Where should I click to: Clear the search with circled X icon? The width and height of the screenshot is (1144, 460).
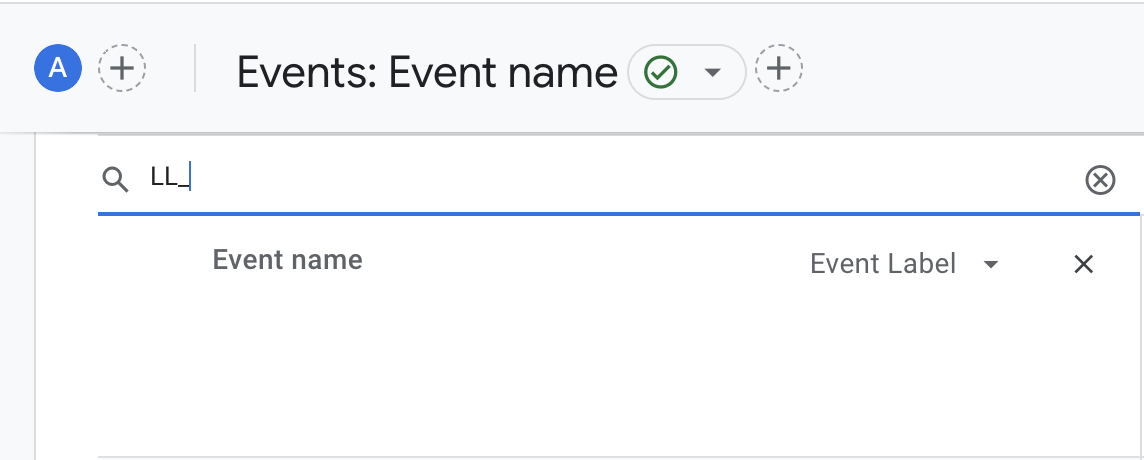[1100, 180]
